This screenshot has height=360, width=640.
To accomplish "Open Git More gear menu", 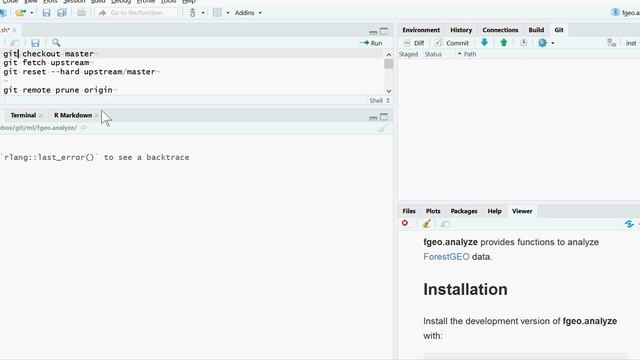I will pos(542,42).
